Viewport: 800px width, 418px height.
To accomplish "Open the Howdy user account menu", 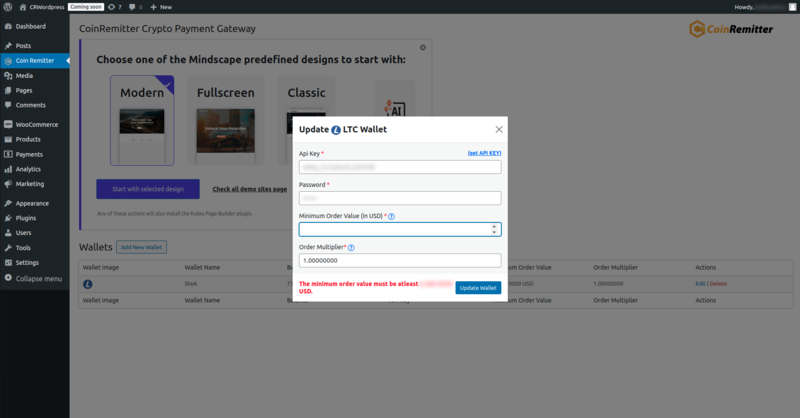I will (x=765, y=7).
